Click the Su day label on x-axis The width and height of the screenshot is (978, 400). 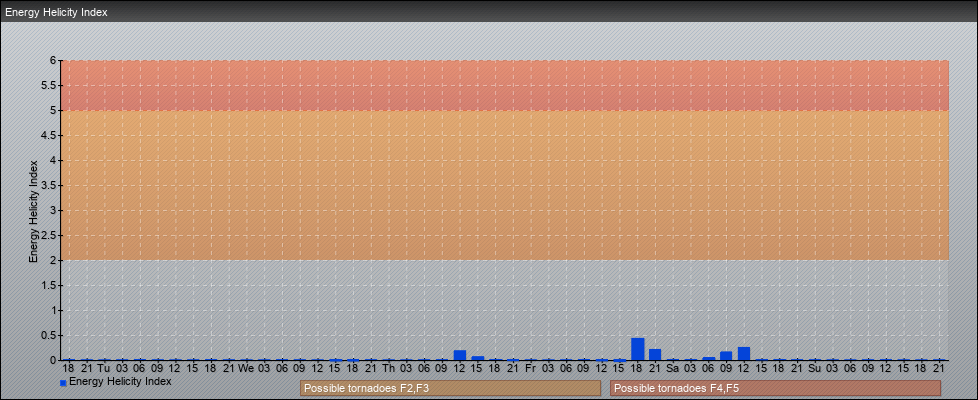tap(815, 368)
